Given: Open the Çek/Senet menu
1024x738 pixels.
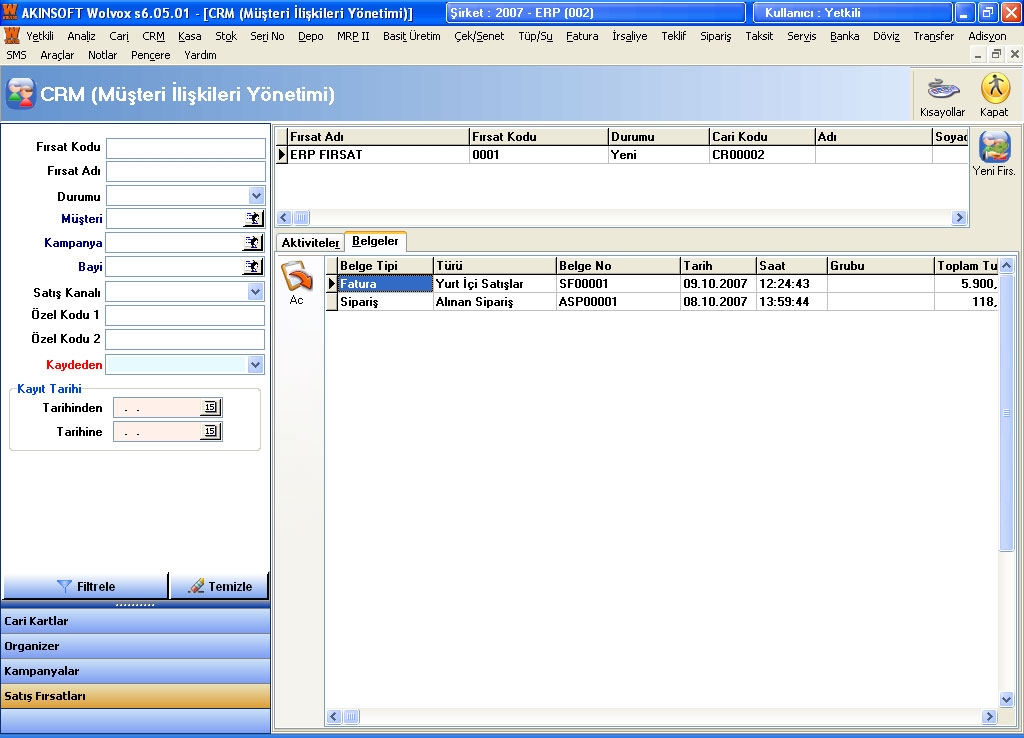Looking at the screenshot, I should coord(479,36).
